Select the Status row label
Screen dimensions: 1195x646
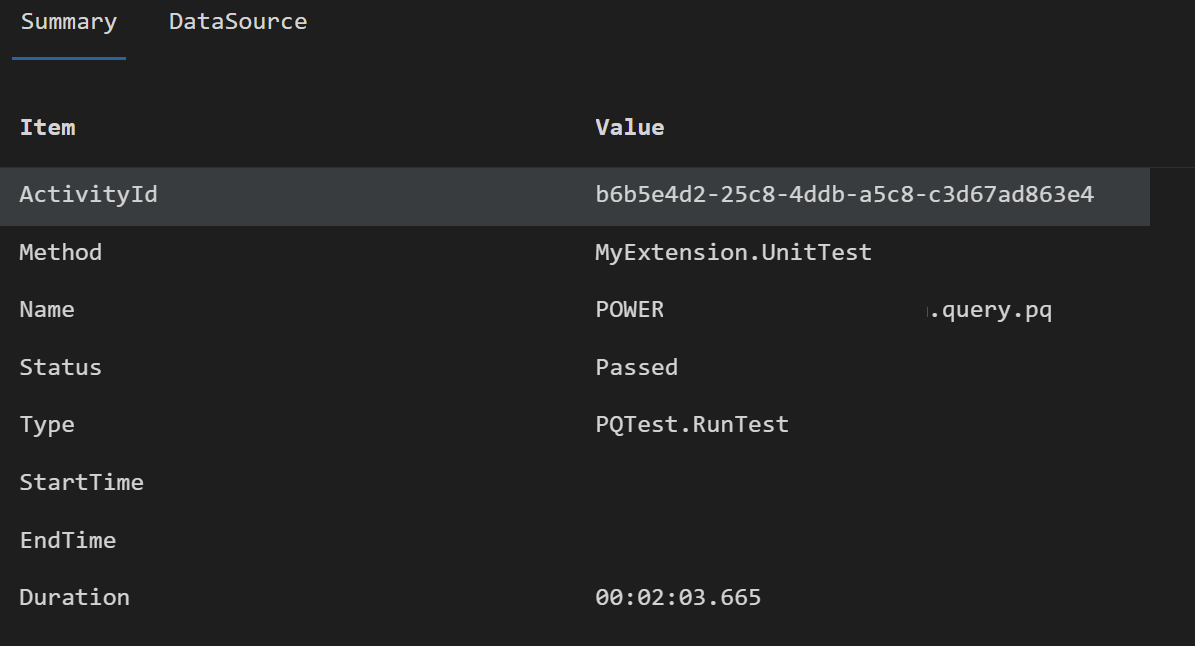click(60, 368)
